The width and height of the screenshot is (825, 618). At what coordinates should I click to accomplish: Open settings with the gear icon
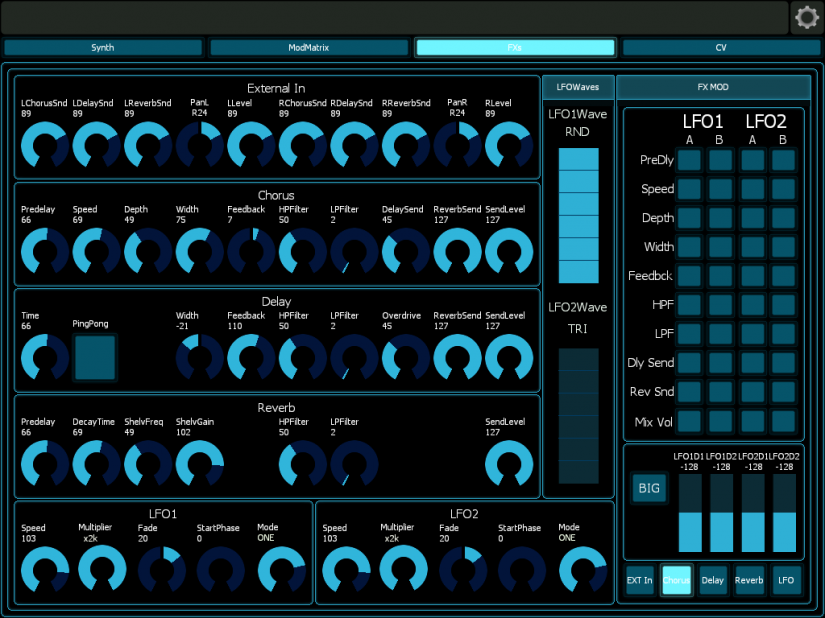806,17
